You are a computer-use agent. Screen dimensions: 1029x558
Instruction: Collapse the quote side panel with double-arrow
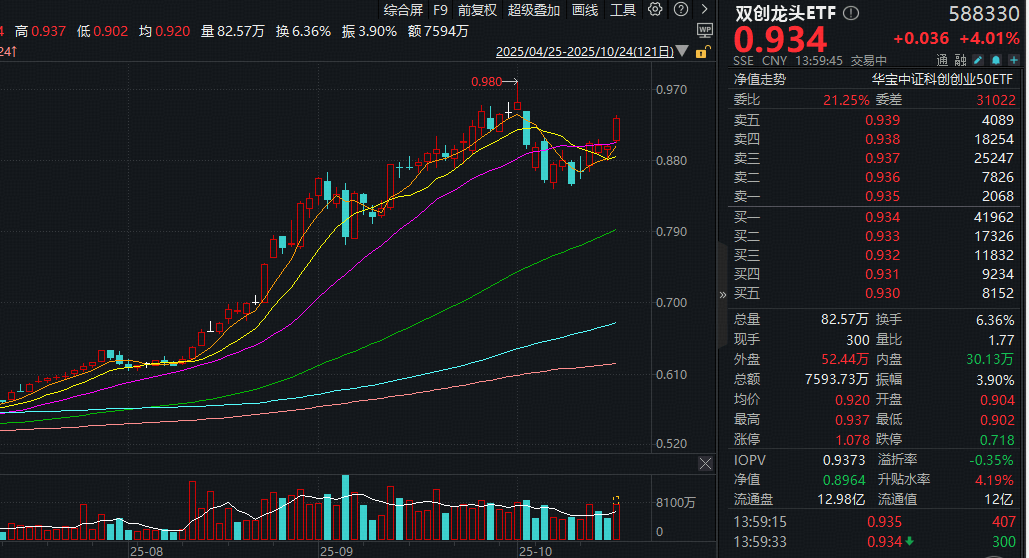point(723,295)
